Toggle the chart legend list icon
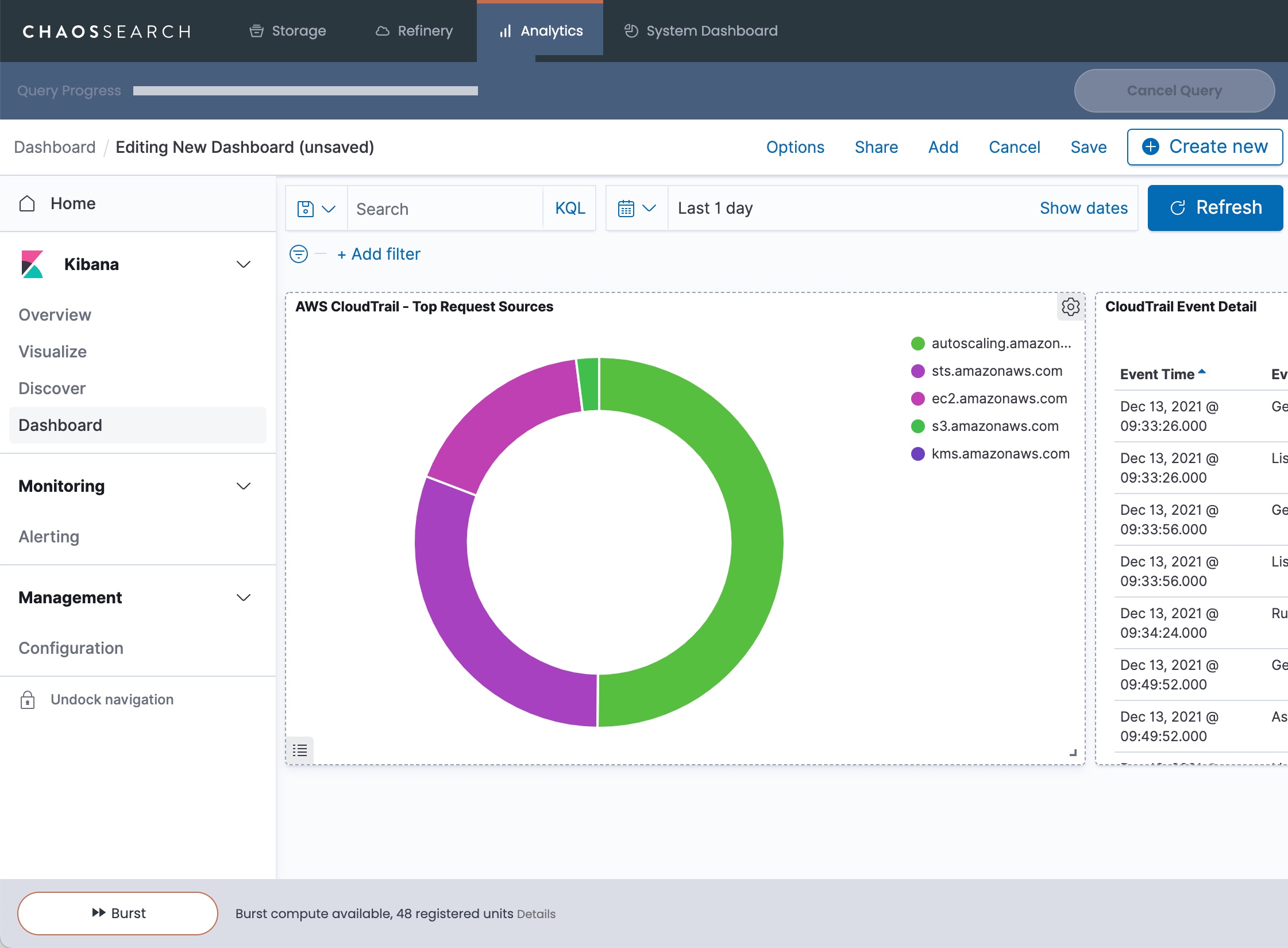The image size is (1288, 948). [300, 750]
